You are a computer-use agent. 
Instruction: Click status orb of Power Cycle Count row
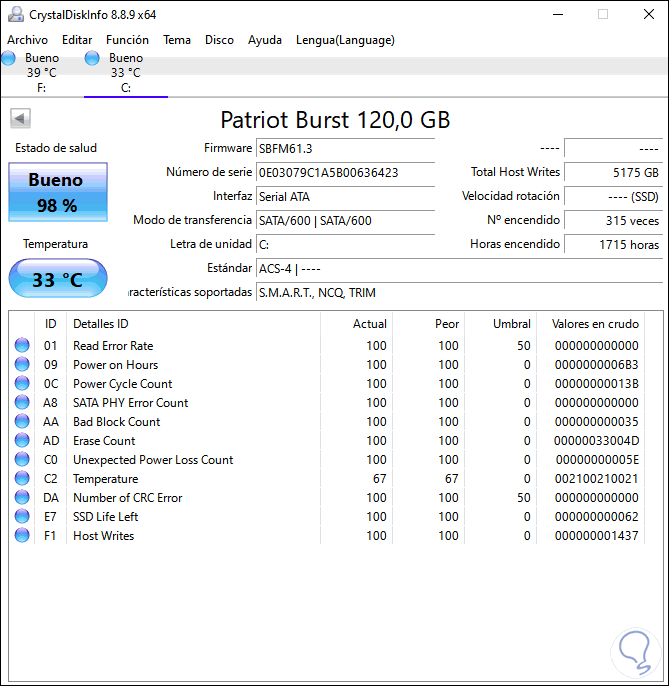click(x=22, y=383)
